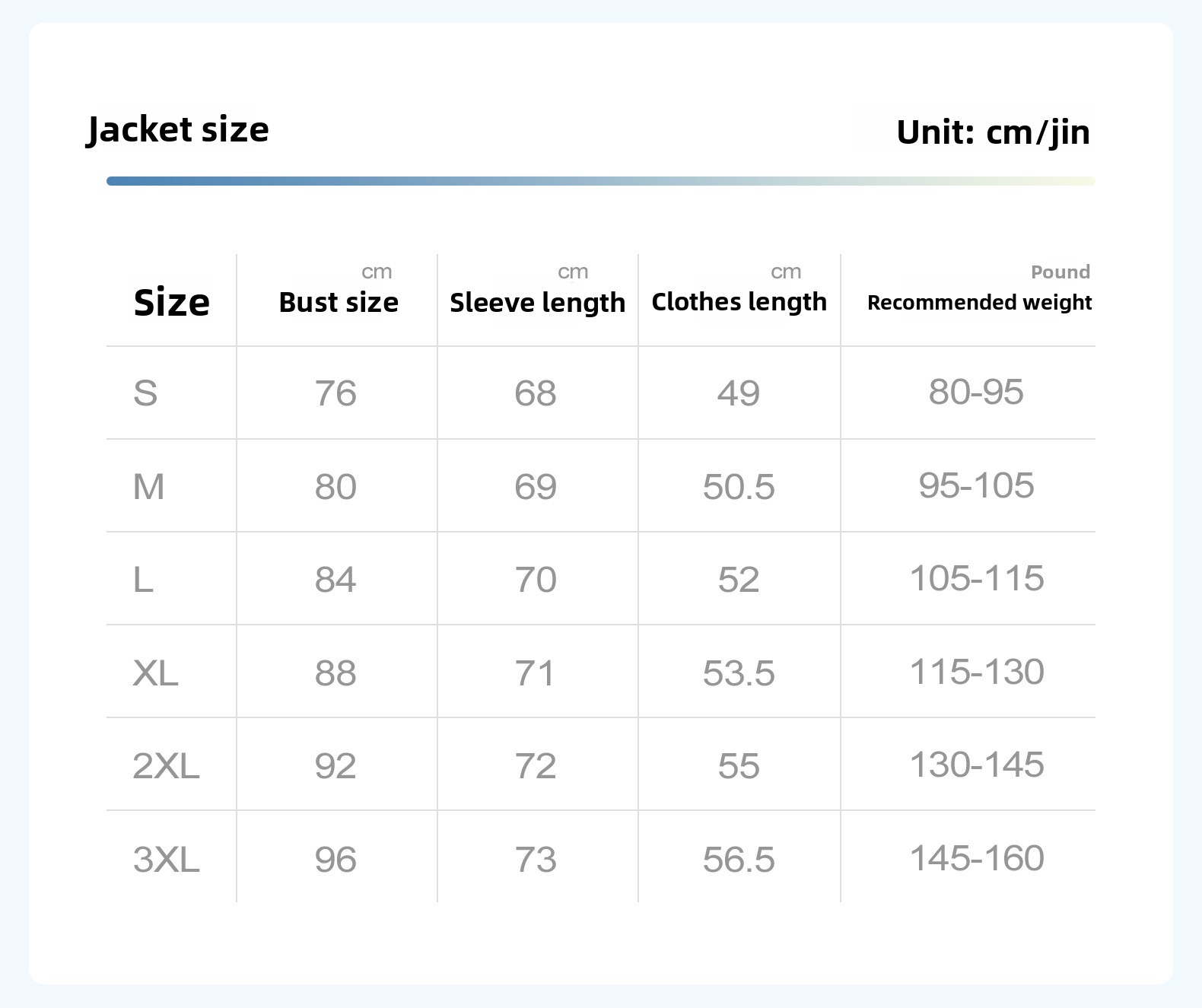Image resolution: width=1202 pixels, height=1008 pixels.
Task: Click the 115-130 weight range cell
Action: click(x=977, y=672)
